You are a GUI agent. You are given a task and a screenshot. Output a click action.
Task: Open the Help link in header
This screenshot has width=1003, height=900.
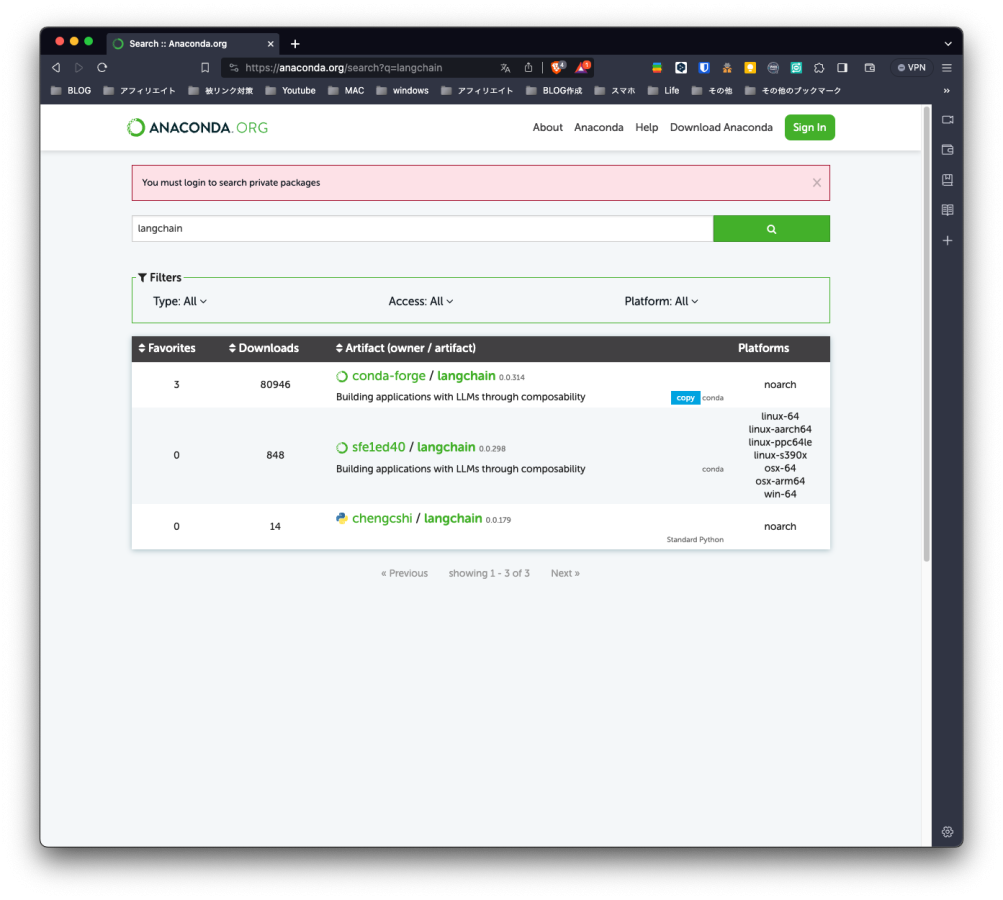point(647,127)
